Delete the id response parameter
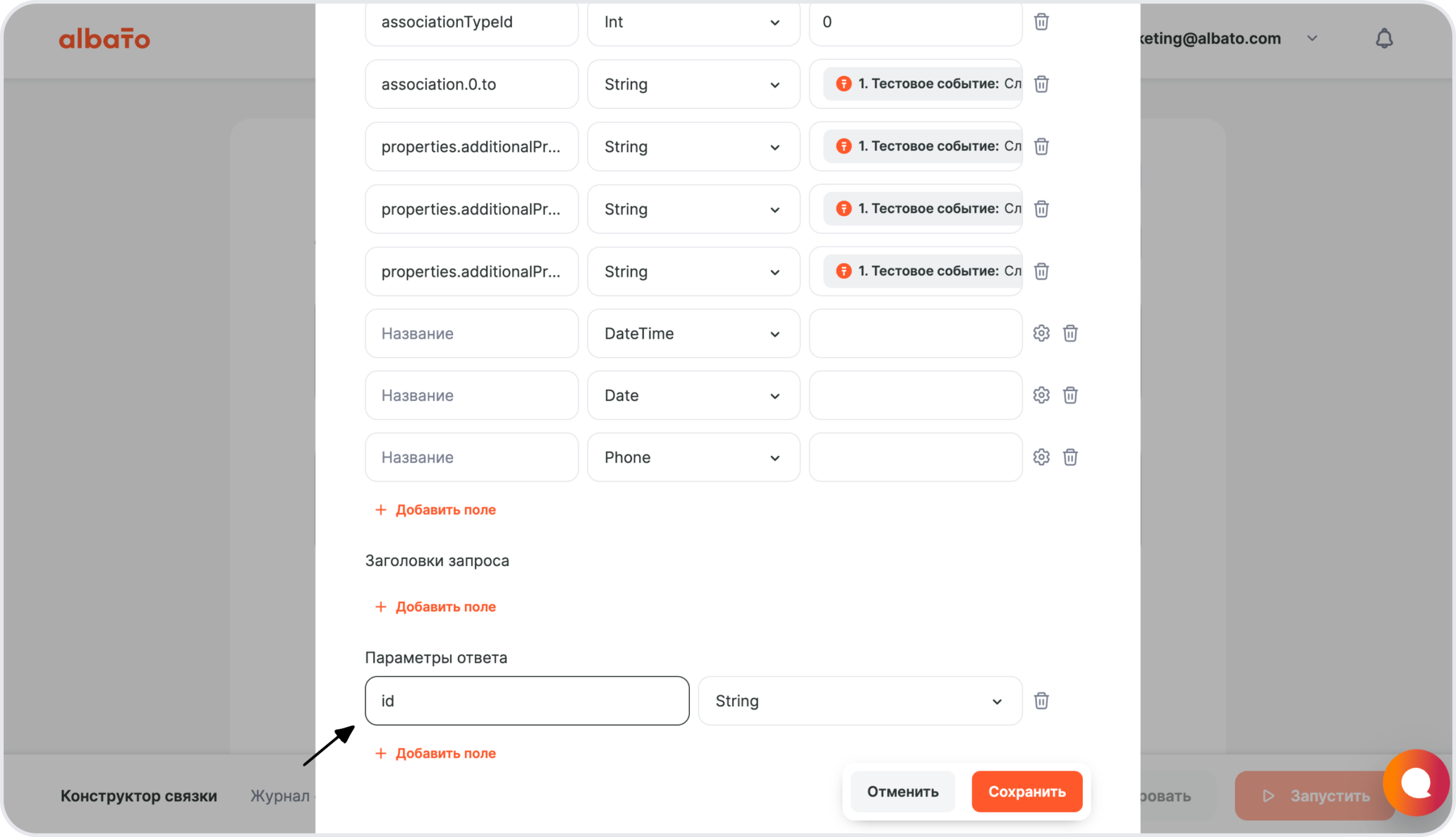This screenshot has height=837, width=1456. (x=1041, y=701)
